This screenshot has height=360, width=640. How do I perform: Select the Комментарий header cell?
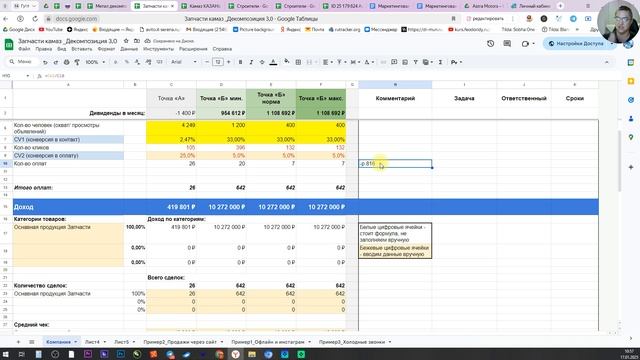pyautogui.click(x=395, y=98)
